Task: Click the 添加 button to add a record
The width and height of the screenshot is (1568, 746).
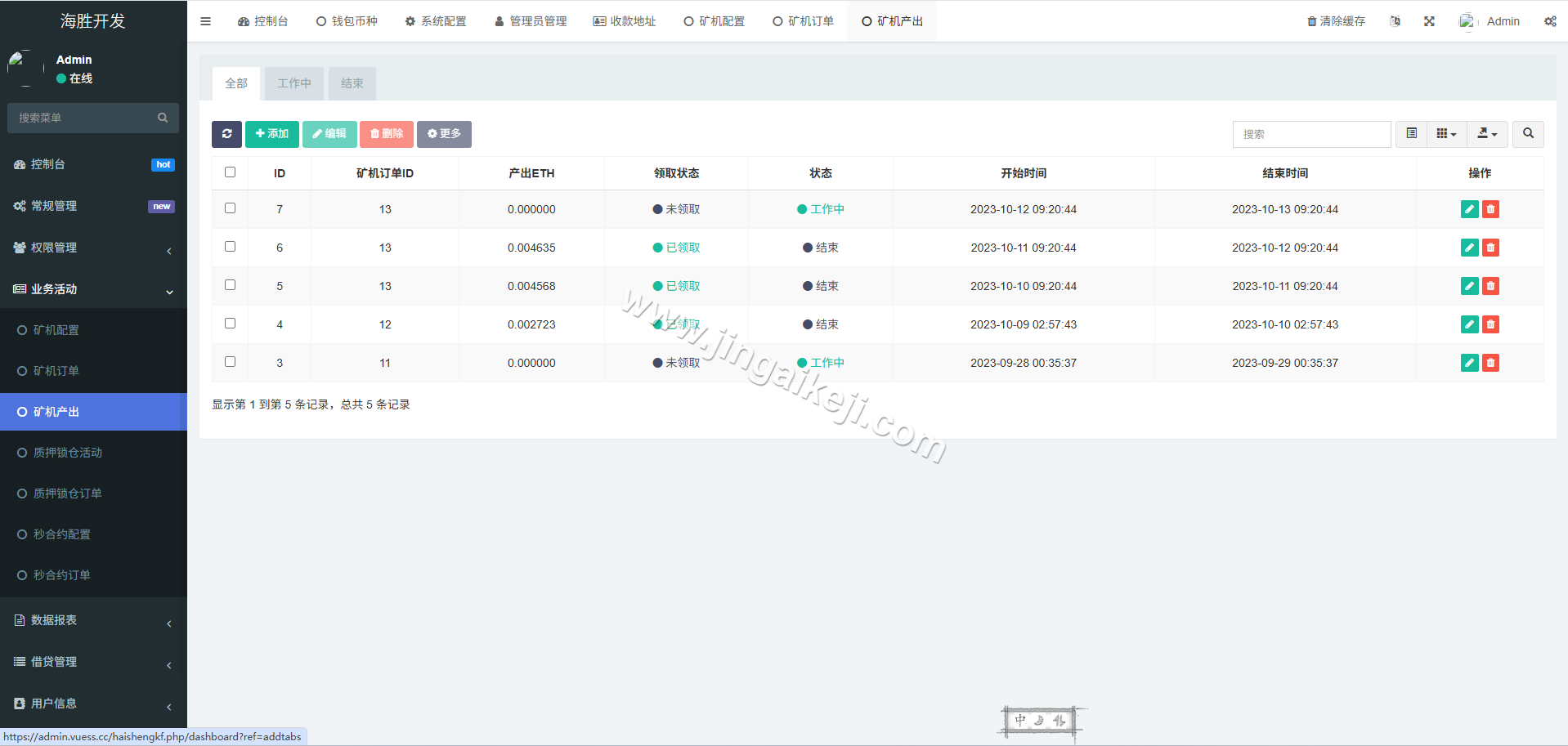Action: 271,134
